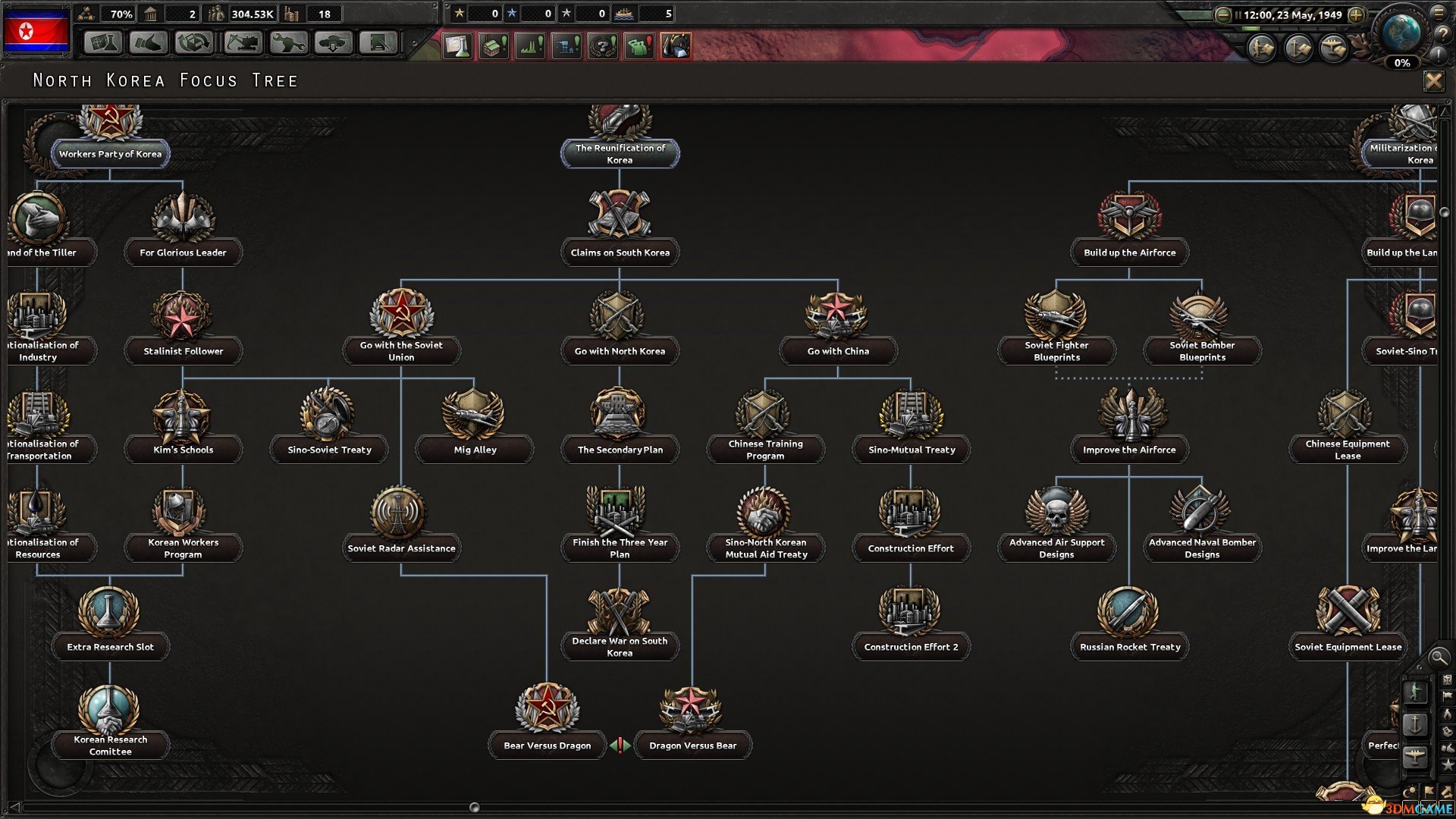Open the Research menu with flask icon

[x=102, y=42]
